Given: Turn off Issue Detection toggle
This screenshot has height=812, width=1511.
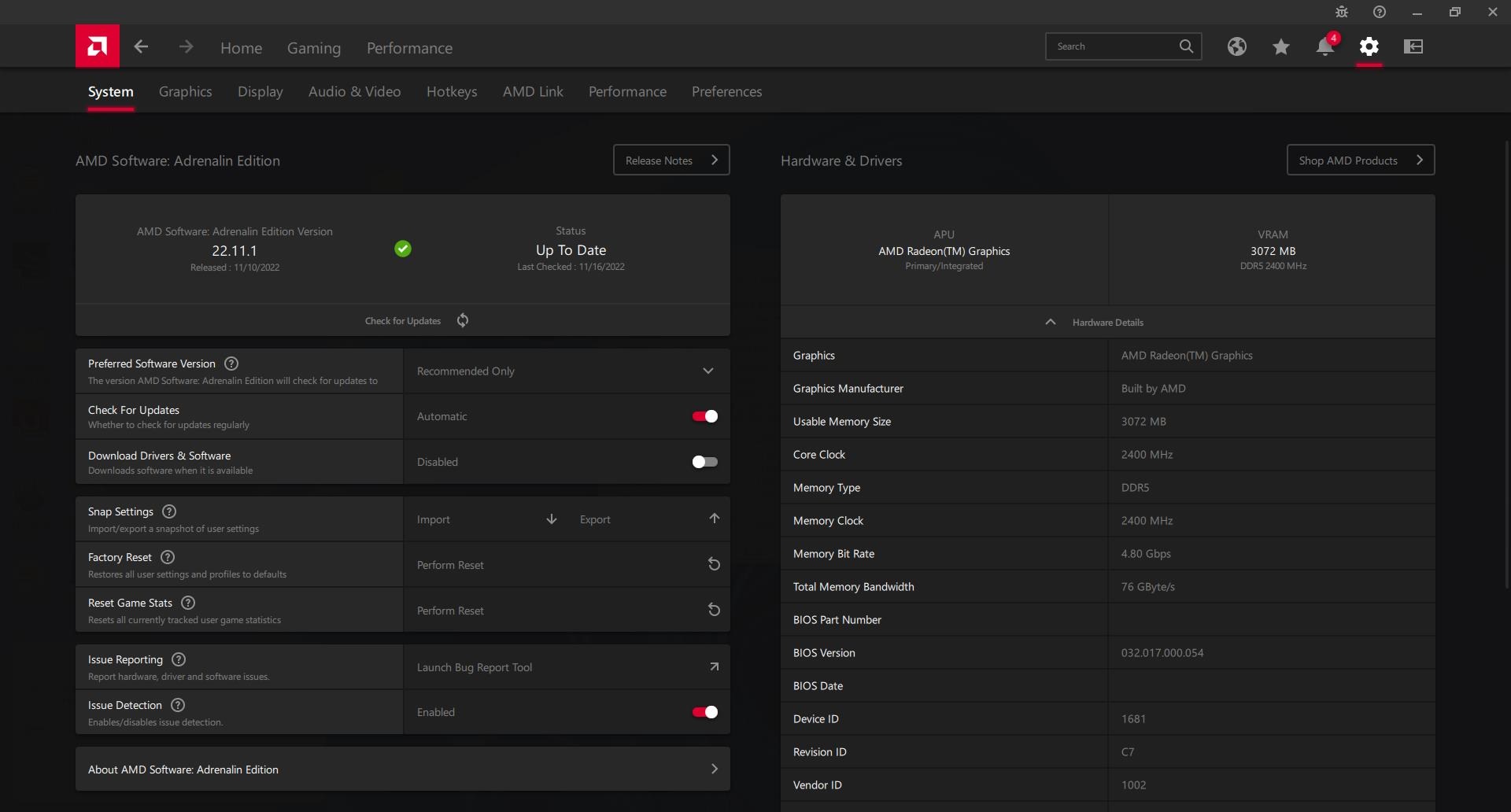Looking at the screenshot, I should click(x=705, y=712).
